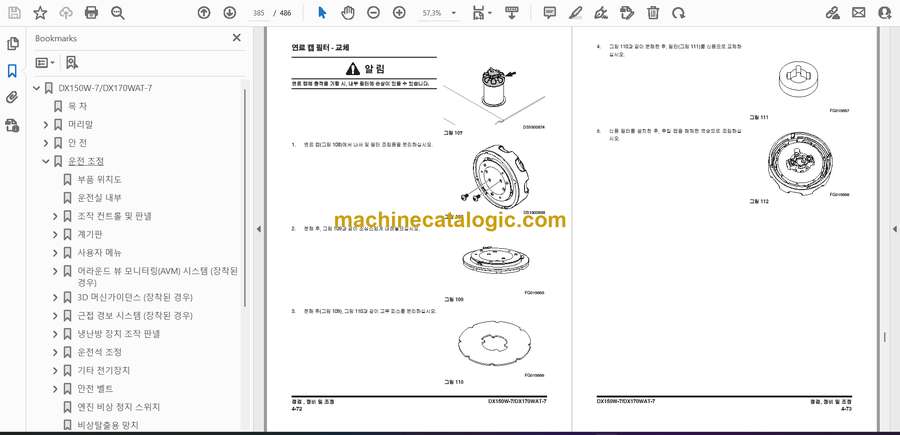Expand the 안 전 bookmark
Screen dimensions: 900x435
click(46, 143)
